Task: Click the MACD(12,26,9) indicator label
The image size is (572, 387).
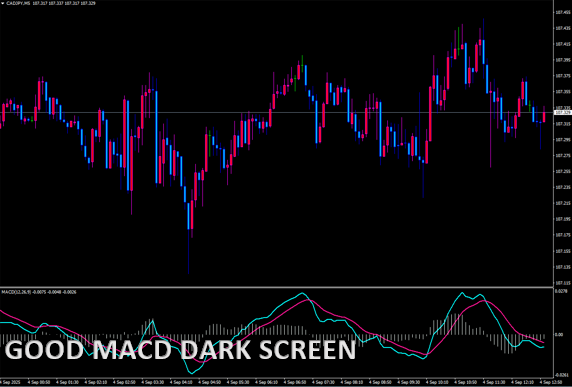Action: [16, 292]
